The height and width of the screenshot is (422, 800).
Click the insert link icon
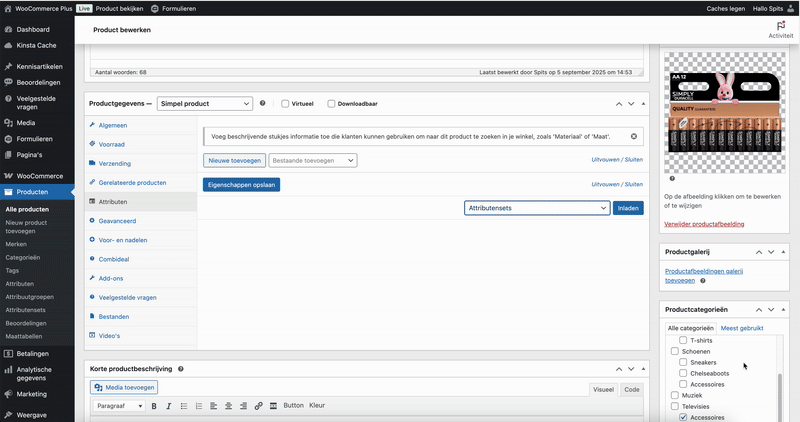(259, 406)
